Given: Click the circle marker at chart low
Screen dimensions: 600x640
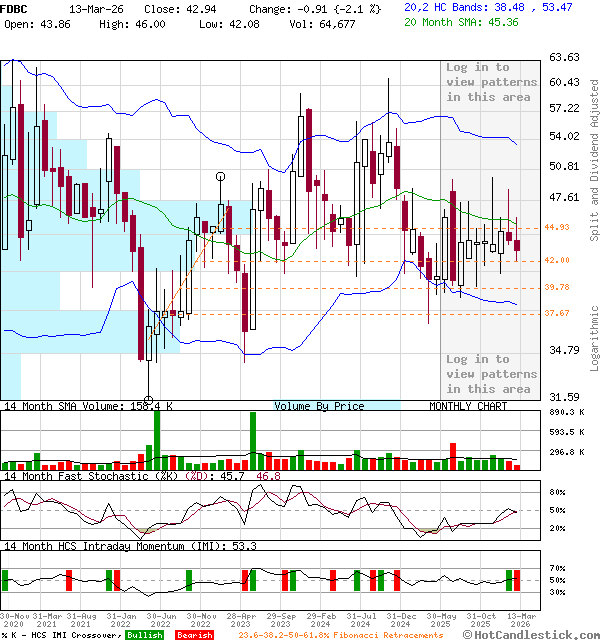Looking at the screenshot, I should tap(148, 397).
